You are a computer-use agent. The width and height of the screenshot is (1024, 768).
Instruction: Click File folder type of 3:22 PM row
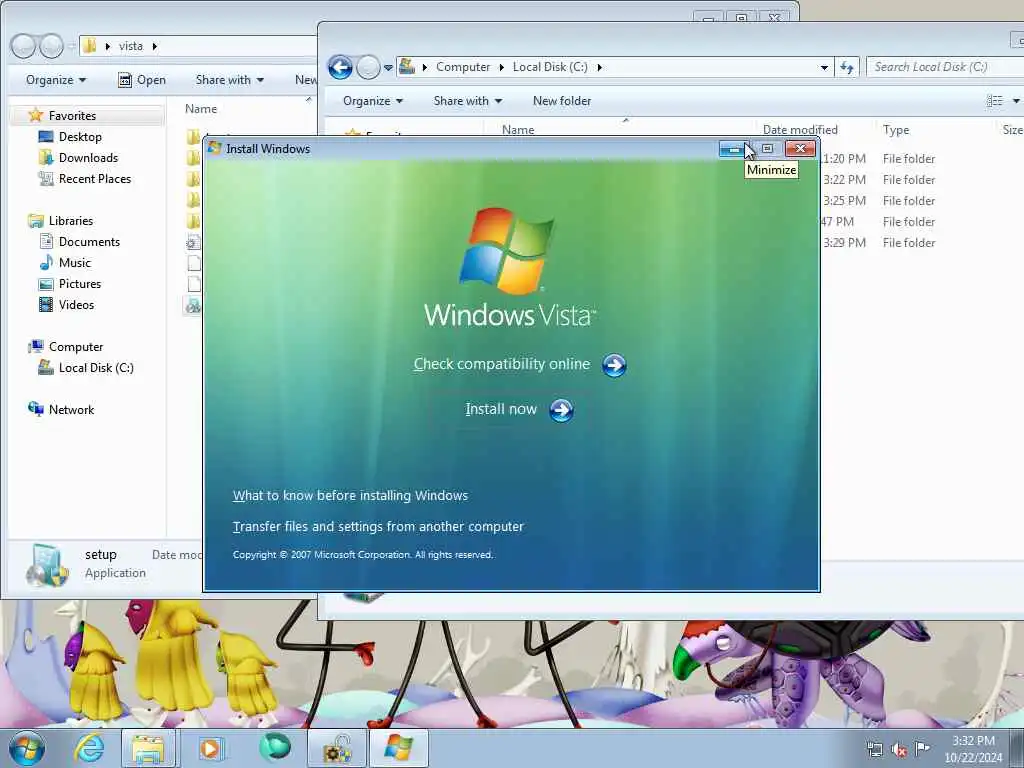coord(908,180)
